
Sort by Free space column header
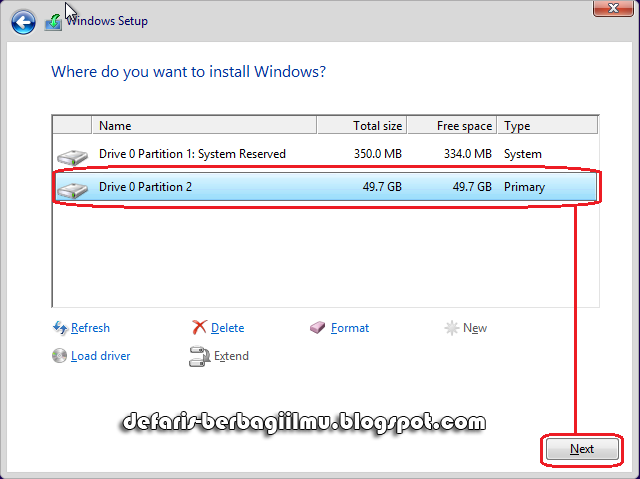click(x=452, y=126)
